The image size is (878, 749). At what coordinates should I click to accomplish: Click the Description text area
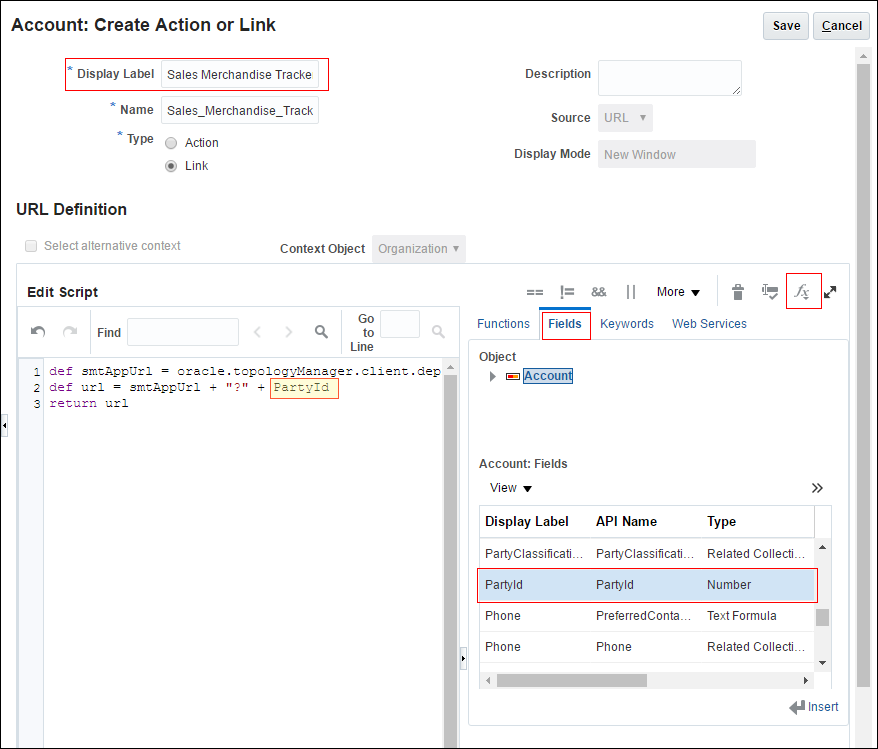670,78
